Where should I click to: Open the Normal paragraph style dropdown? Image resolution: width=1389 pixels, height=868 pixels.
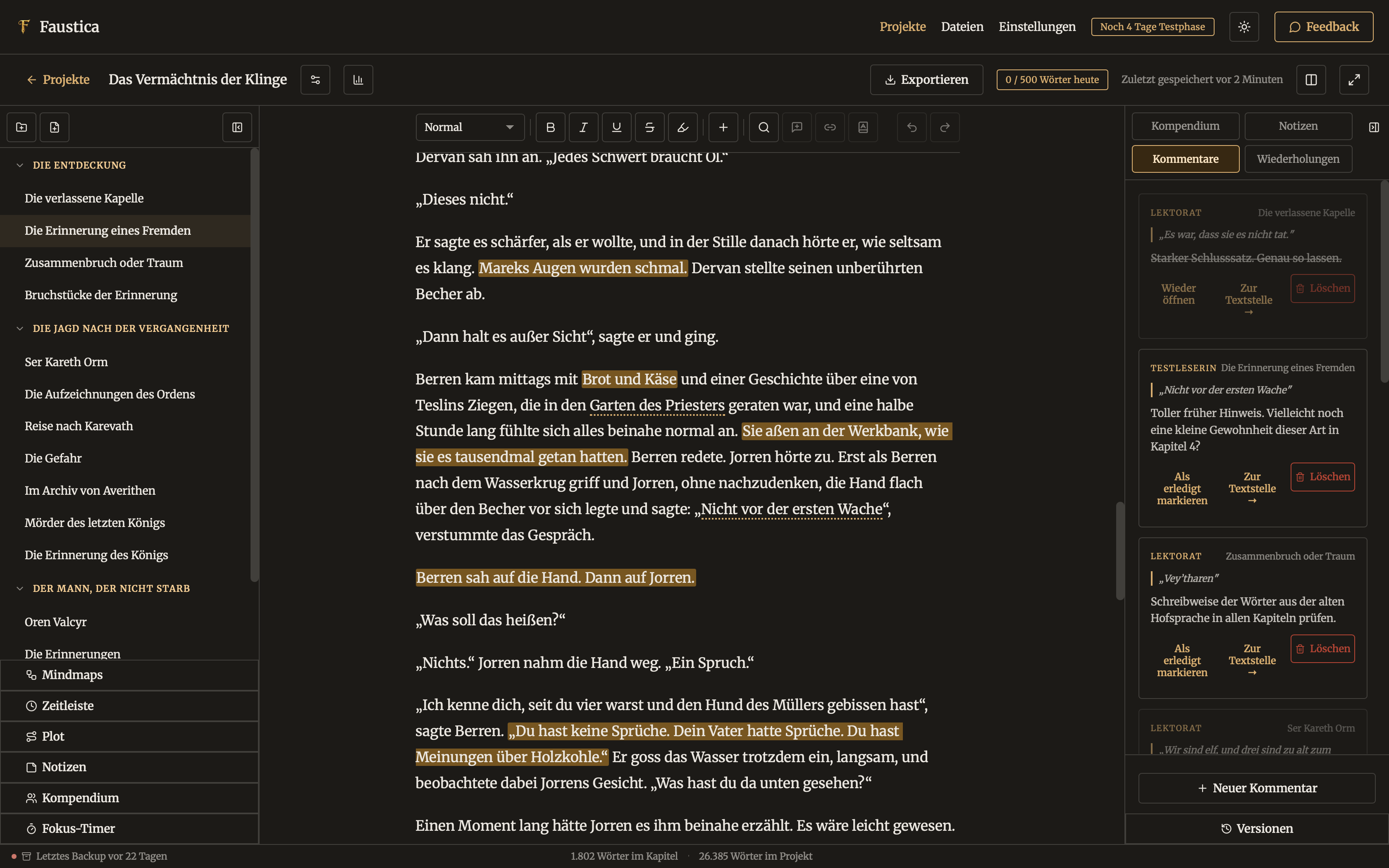point(470,127)
